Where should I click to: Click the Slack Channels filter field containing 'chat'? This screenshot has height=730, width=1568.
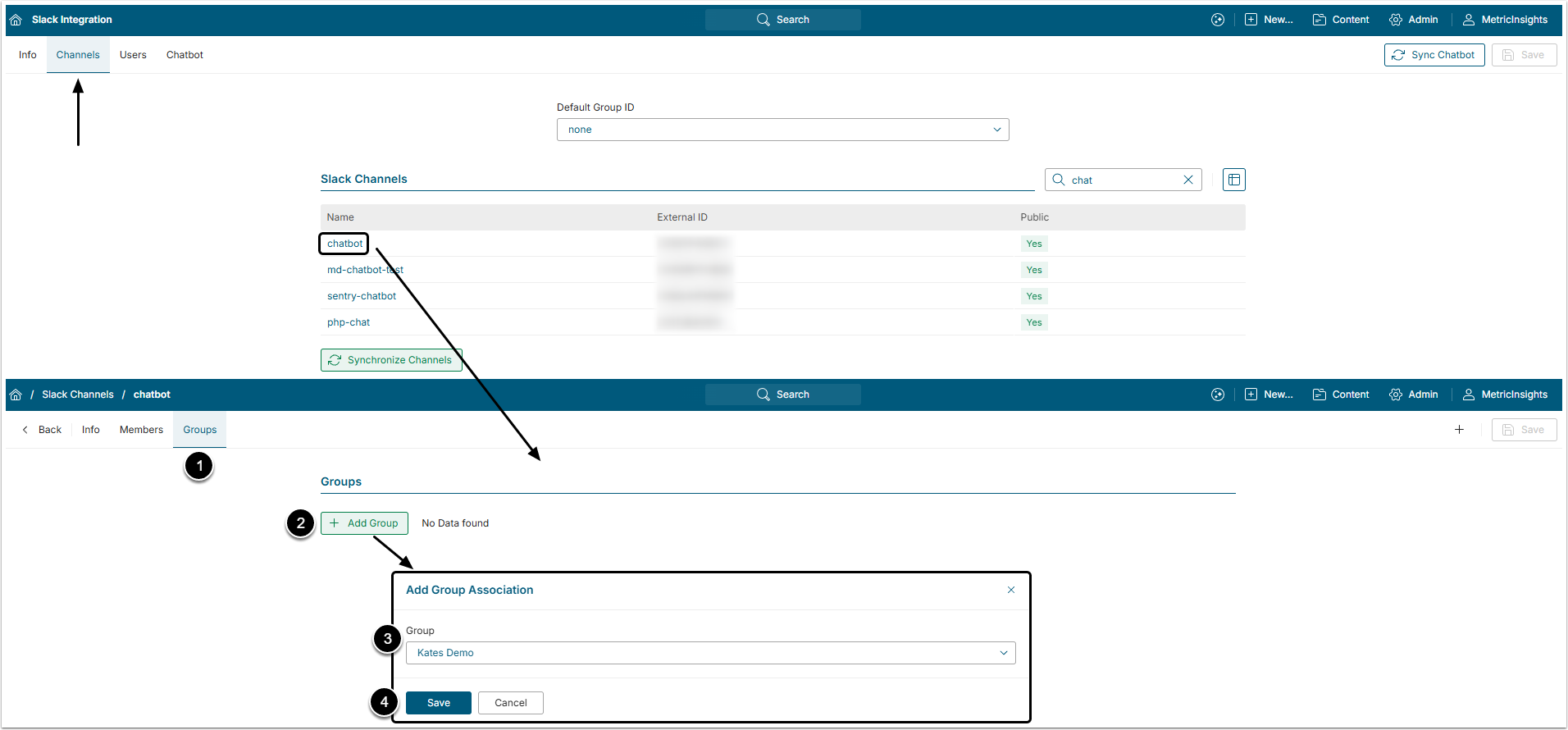1124,180
